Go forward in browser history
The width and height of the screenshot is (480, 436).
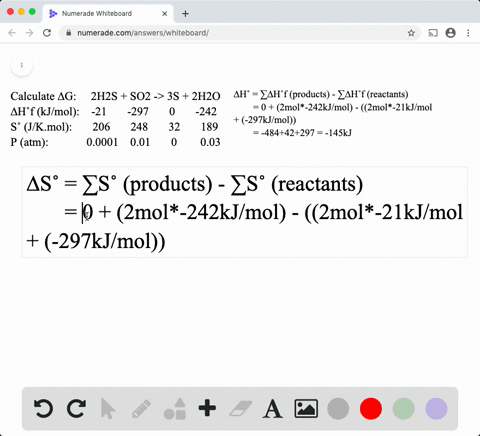pyautogui.click(x=29, y=33)
